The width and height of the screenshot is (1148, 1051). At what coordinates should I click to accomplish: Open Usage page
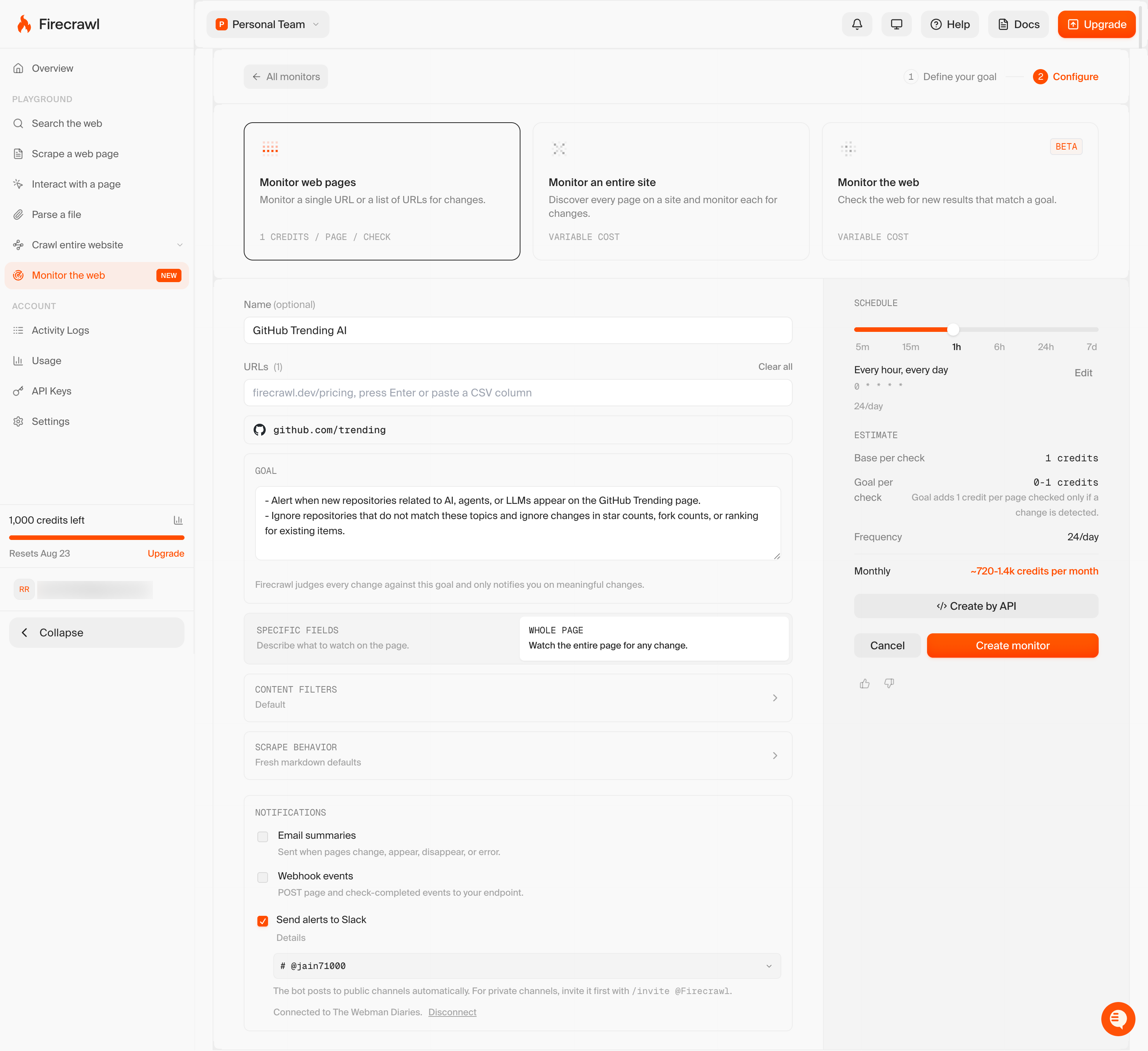97,361
